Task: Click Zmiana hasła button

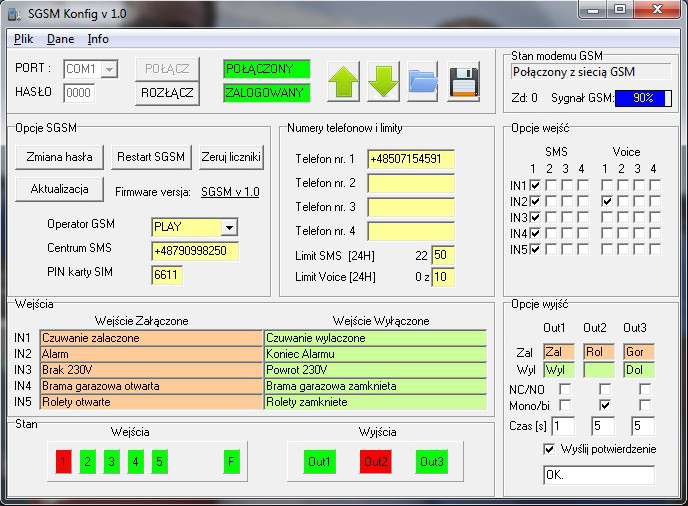Action: (x=59, y=157)
